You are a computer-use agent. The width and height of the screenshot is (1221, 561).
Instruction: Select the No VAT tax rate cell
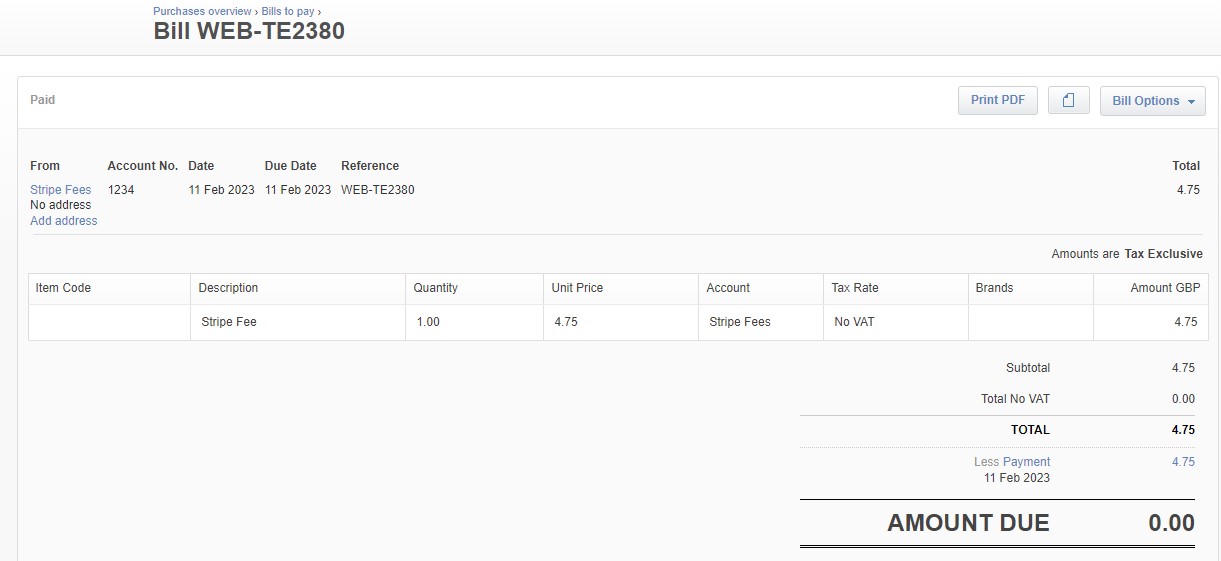tap(896, 322)
